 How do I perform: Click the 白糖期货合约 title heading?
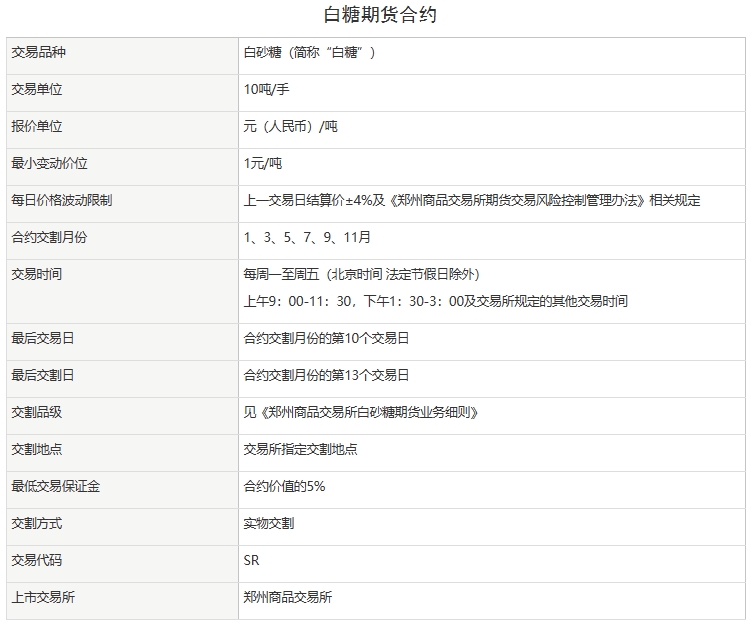tap(380, 15)
